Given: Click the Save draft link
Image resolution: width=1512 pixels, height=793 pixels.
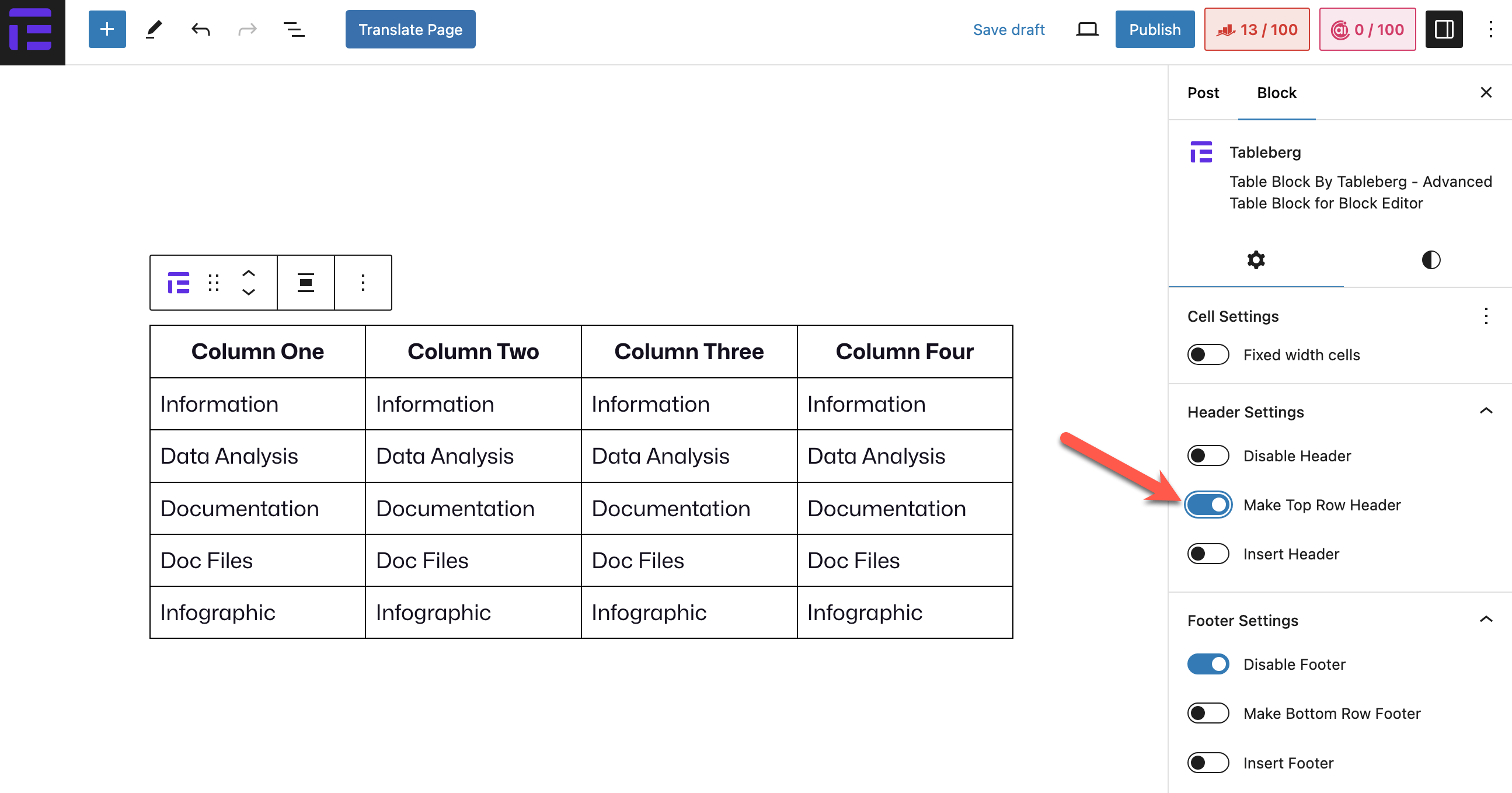Looking at the screenshot, I should click(1008, 29).
